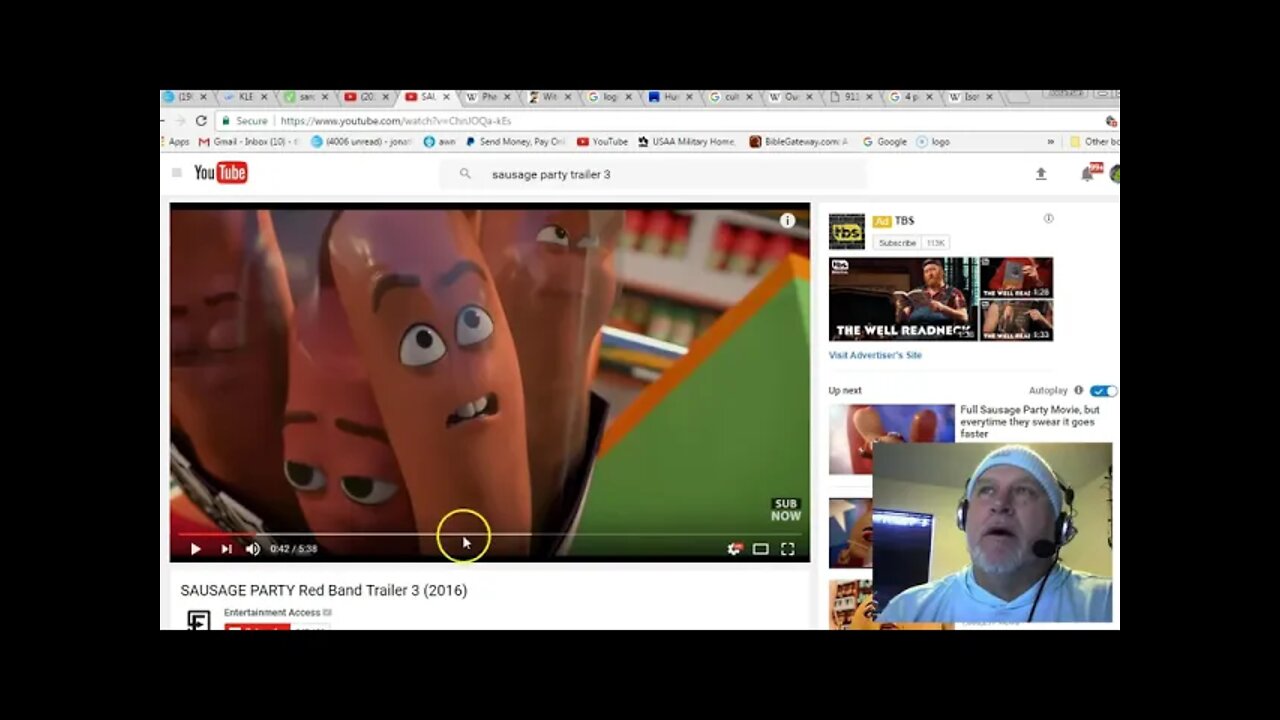Open Full Sausage Party Movie title link
Viewport: 1280px width, 720px height.
pyautogui.click(x=1030, y=422)
